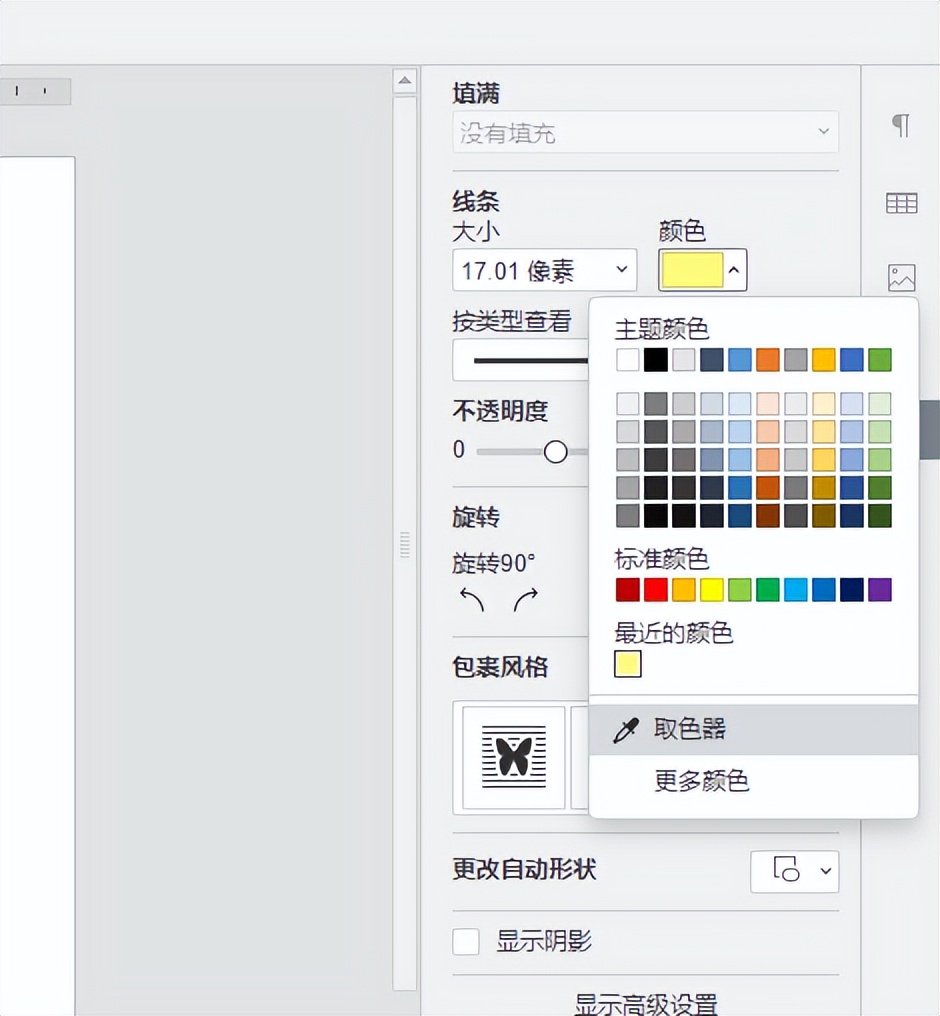940x1016 pixels.
Task: Rotate the shape 90° counterclockwise
Action: tap(470, 600)
